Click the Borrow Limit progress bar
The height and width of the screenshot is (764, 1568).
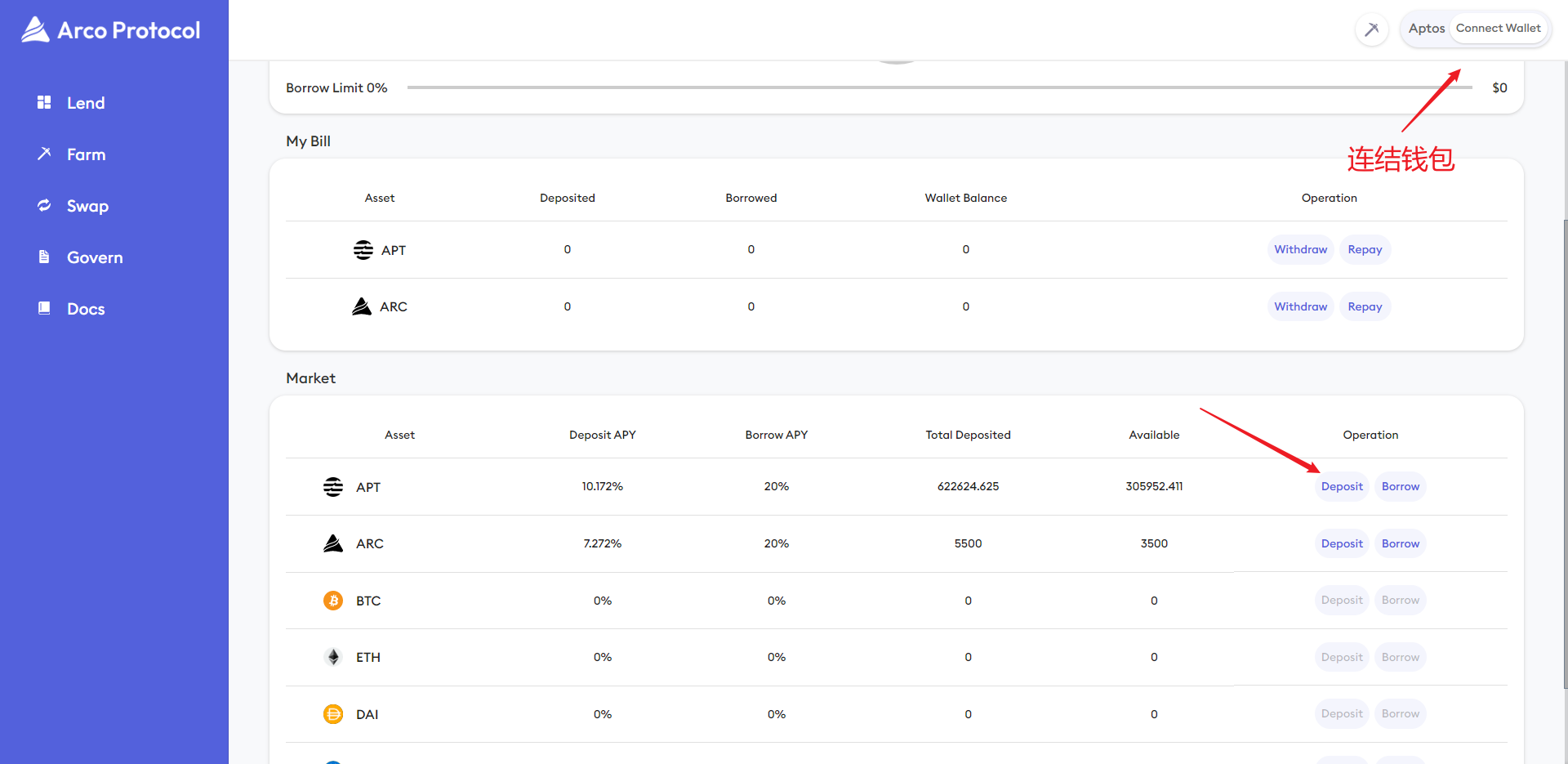click(939, 87)
